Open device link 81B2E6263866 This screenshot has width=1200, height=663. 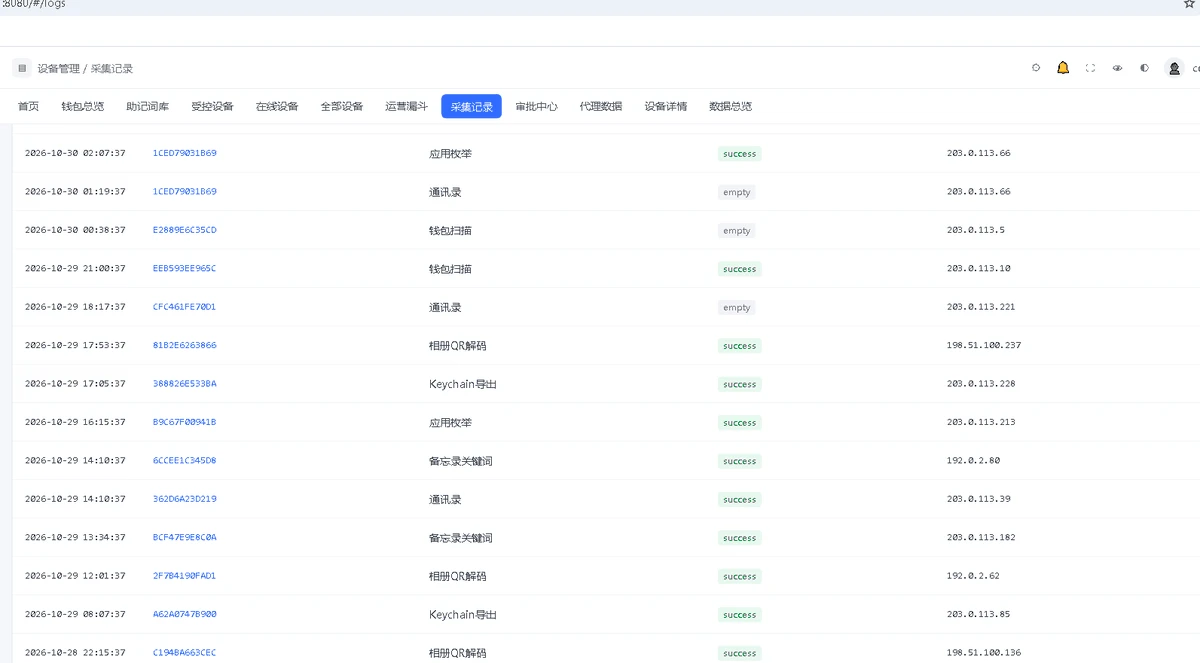185,346
